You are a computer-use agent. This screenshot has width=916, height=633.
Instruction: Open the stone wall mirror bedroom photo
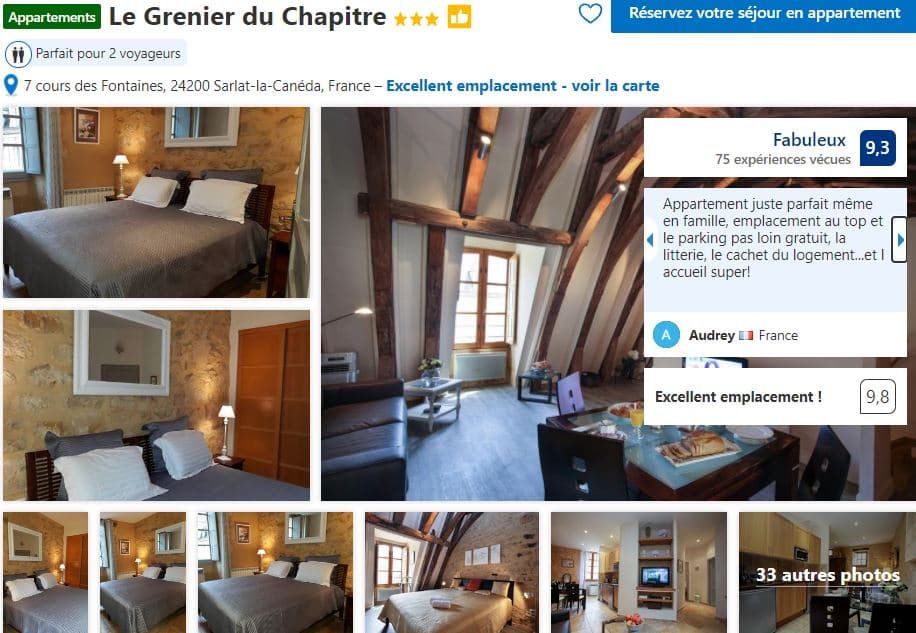(x=157, y=405)
